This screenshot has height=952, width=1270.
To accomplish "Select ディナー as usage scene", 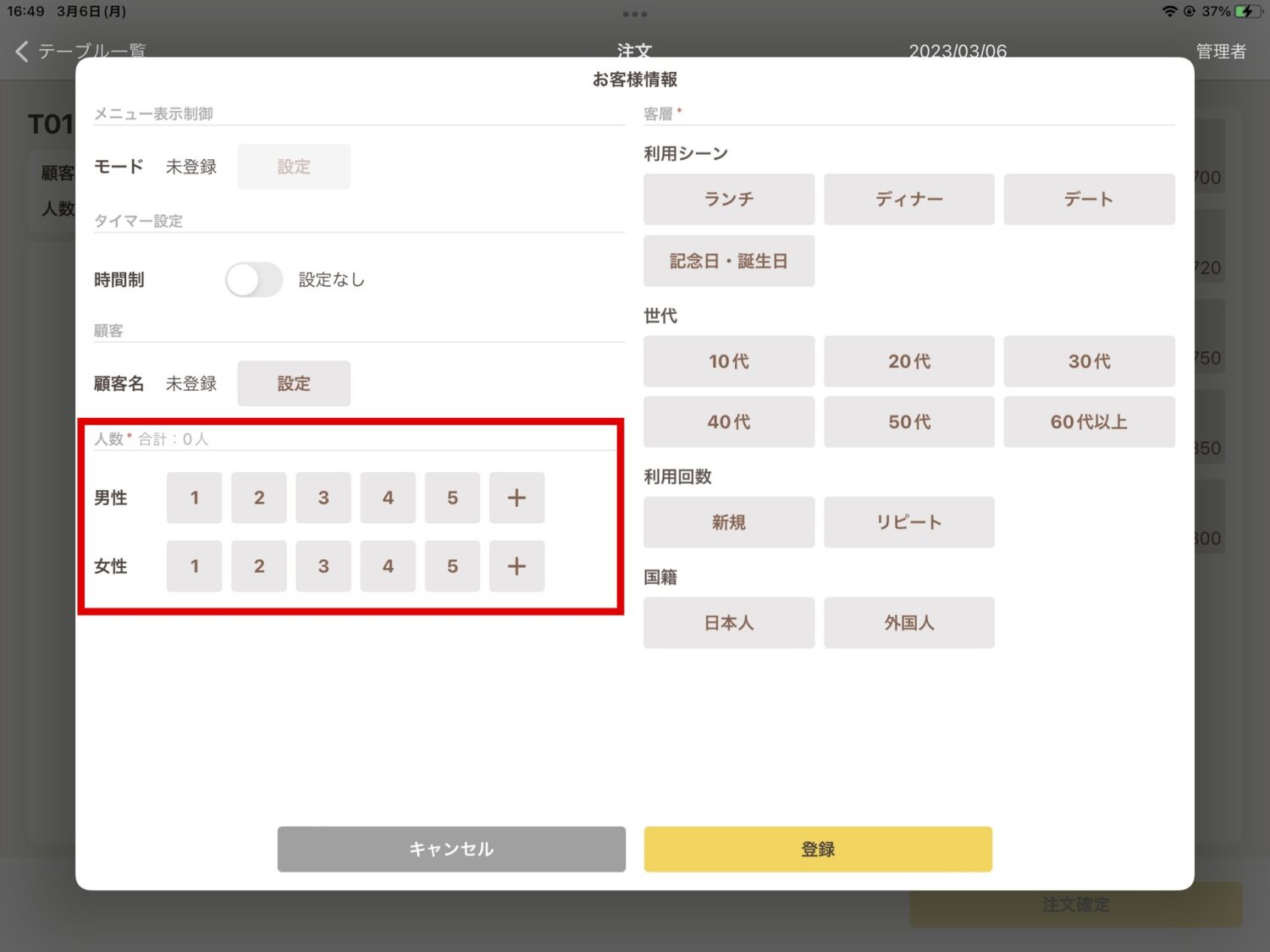I will coord(909,199).
